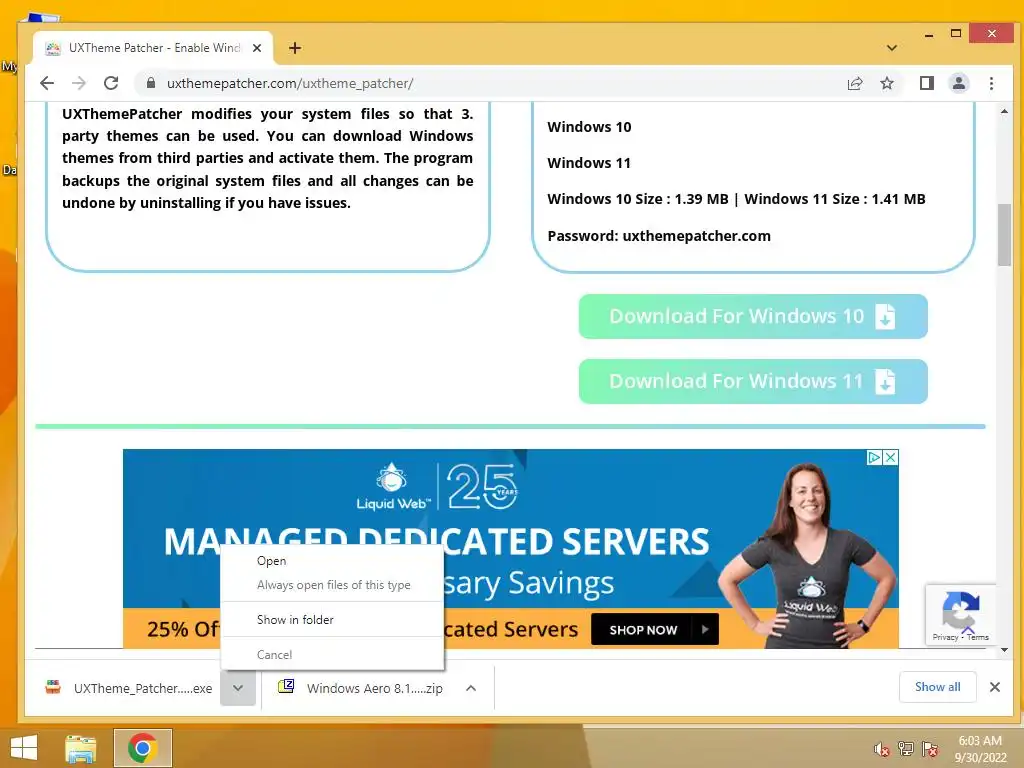Open the tab search chevron
1024x768 pixels.
[892, 48]
